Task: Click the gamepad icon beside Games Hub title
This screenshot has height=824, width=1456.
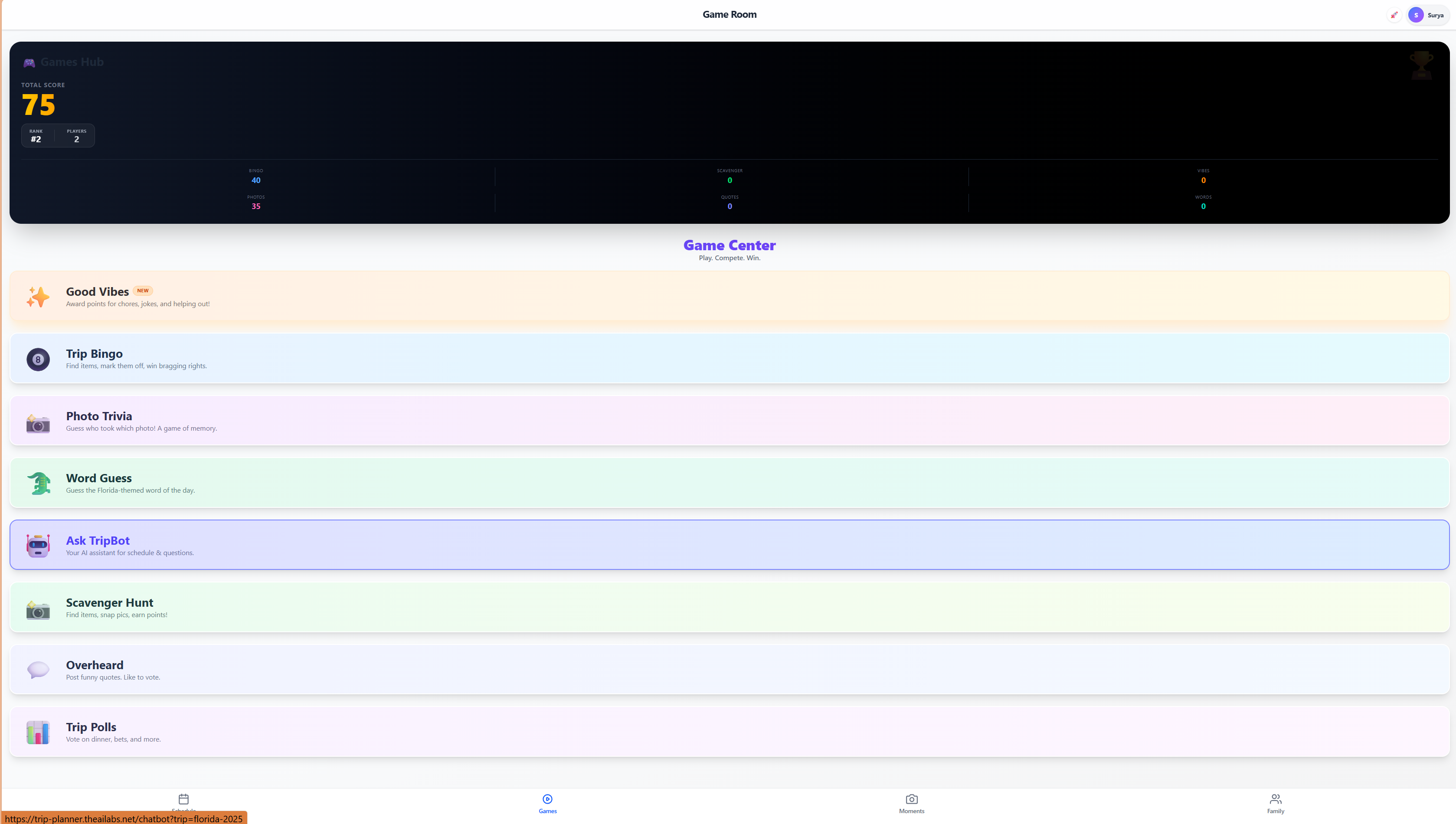Action: [x=29, y=62]
